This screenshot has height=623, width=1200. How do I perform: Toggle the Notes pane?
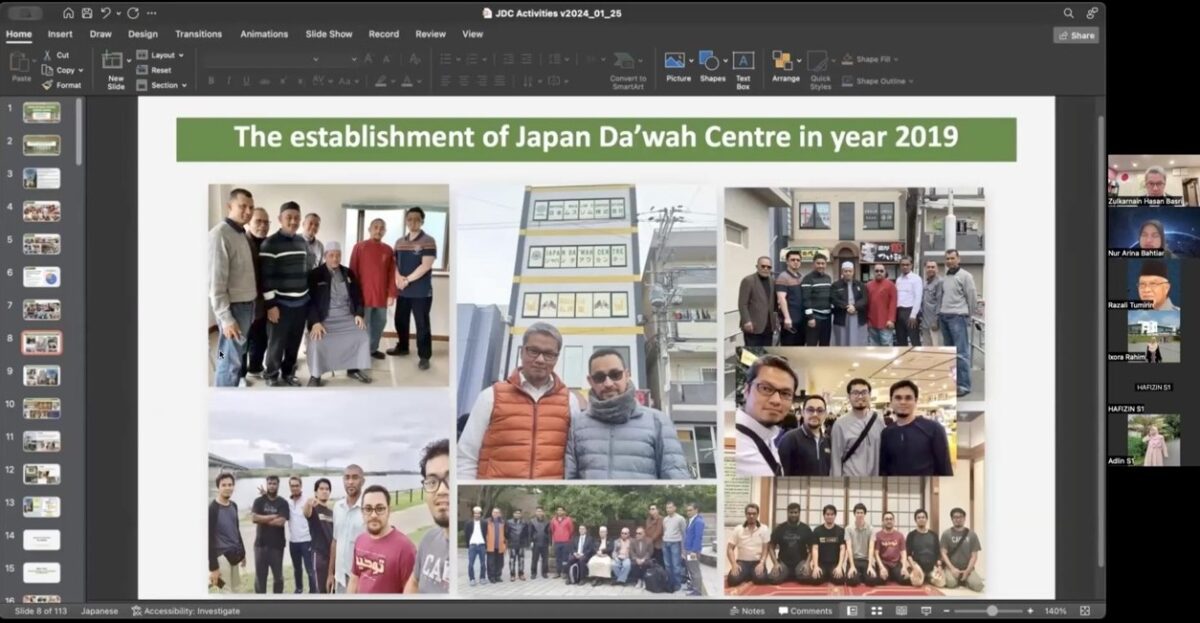click(x=747, y=610)
